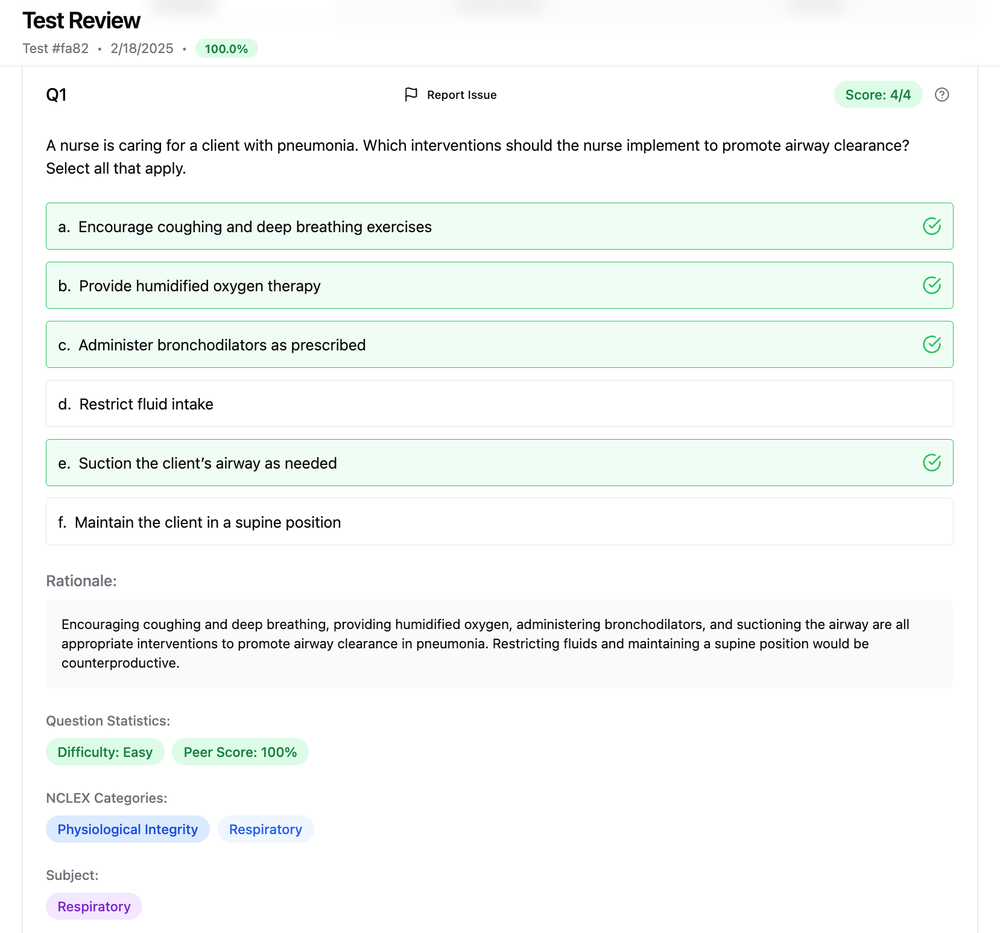Open the help question mark icon near the score
This screenshot has width=1000, height=933.
click(x=941, y=94)
